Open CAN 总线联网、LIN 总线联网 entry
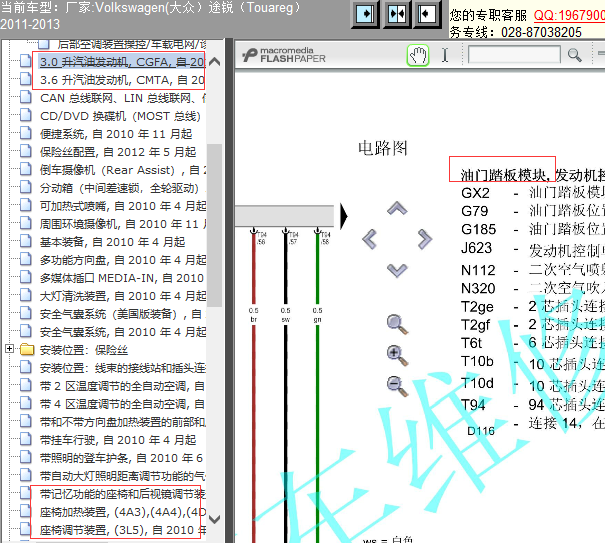605x543 pixels. coord(123,98)
